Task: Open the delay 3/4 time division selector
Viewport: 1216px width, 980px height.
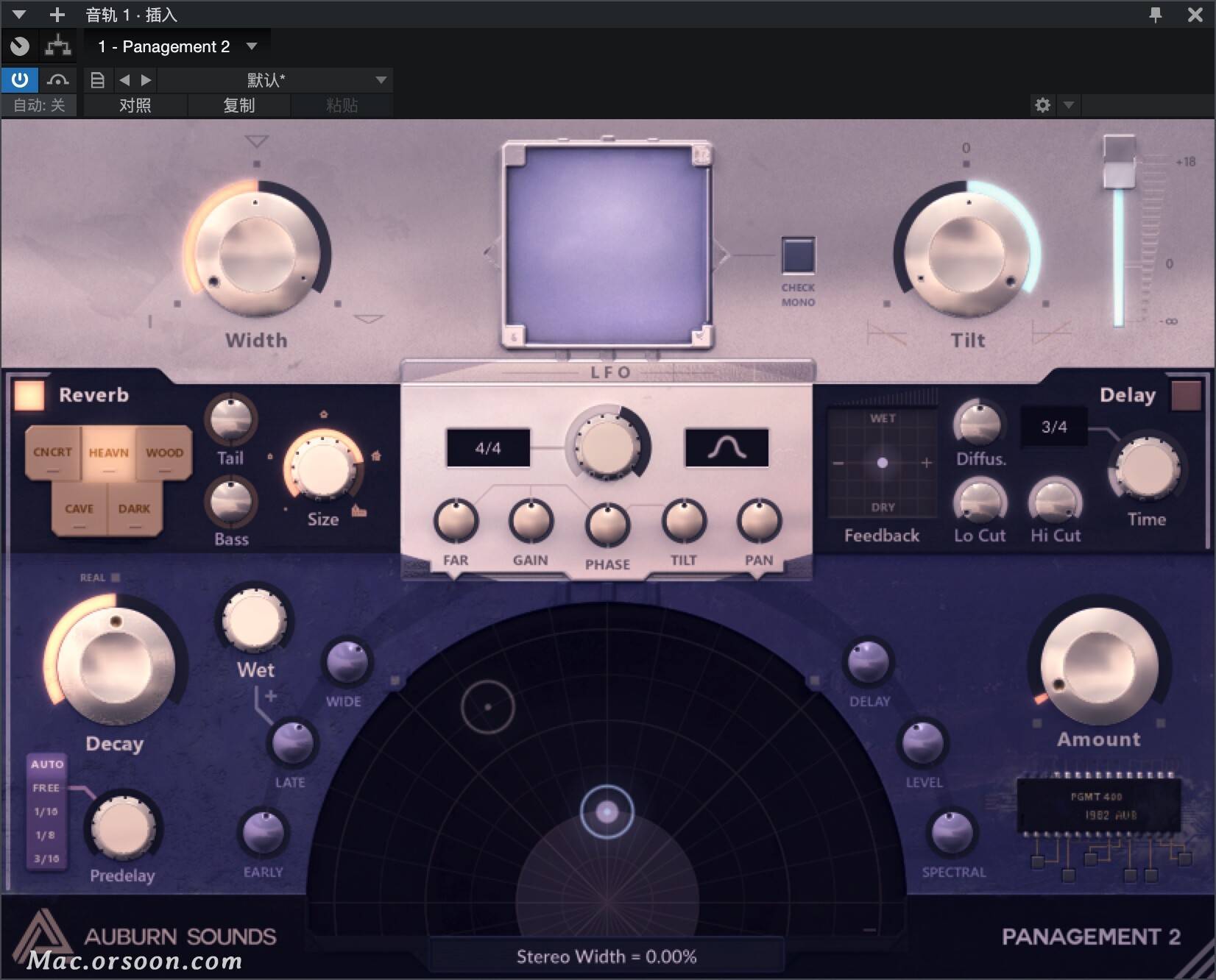Action: tap(1054, 427)
